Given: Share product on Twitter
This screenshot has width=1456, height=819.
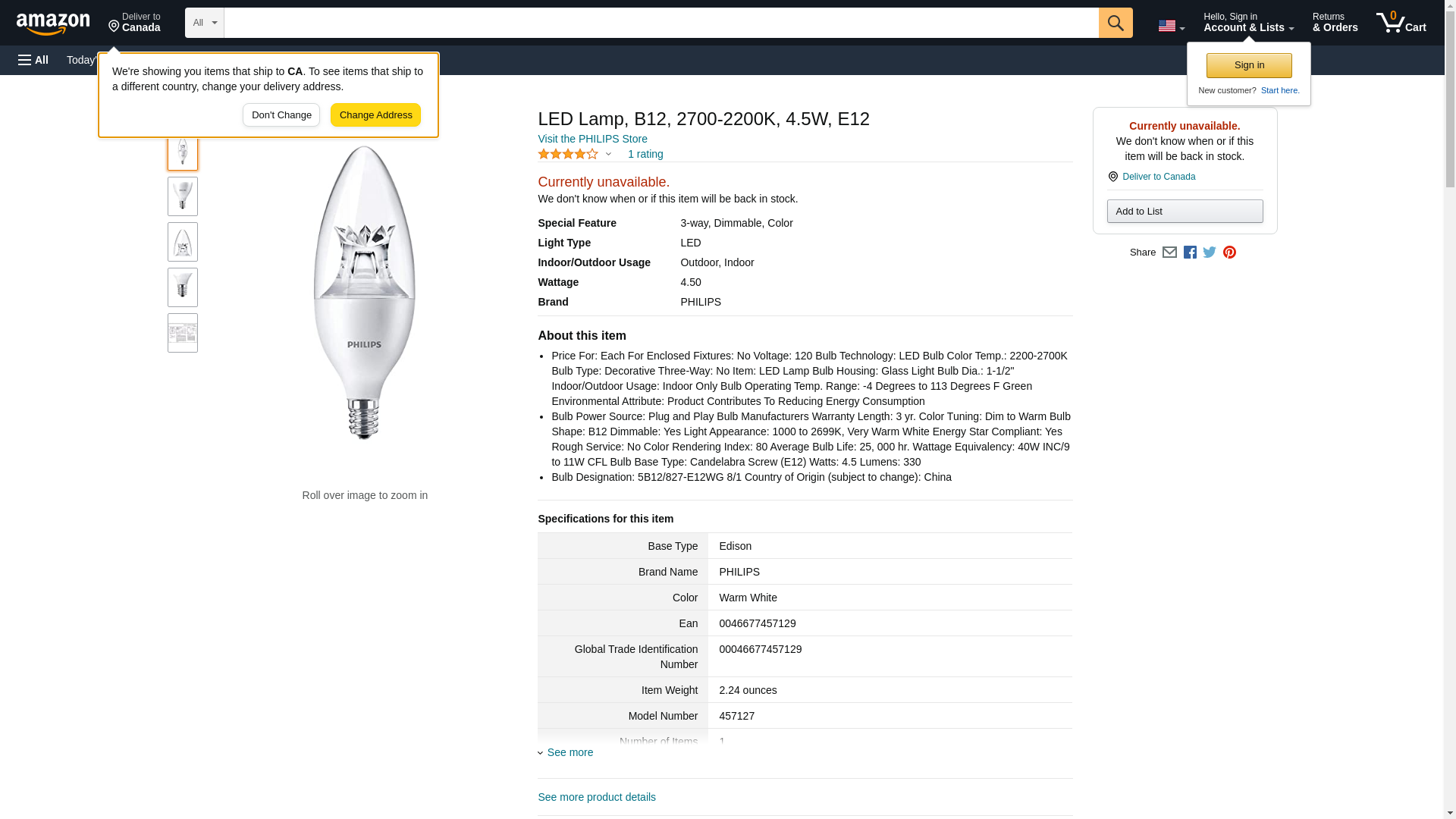Looking at the screenshot, I should 1210,253.
